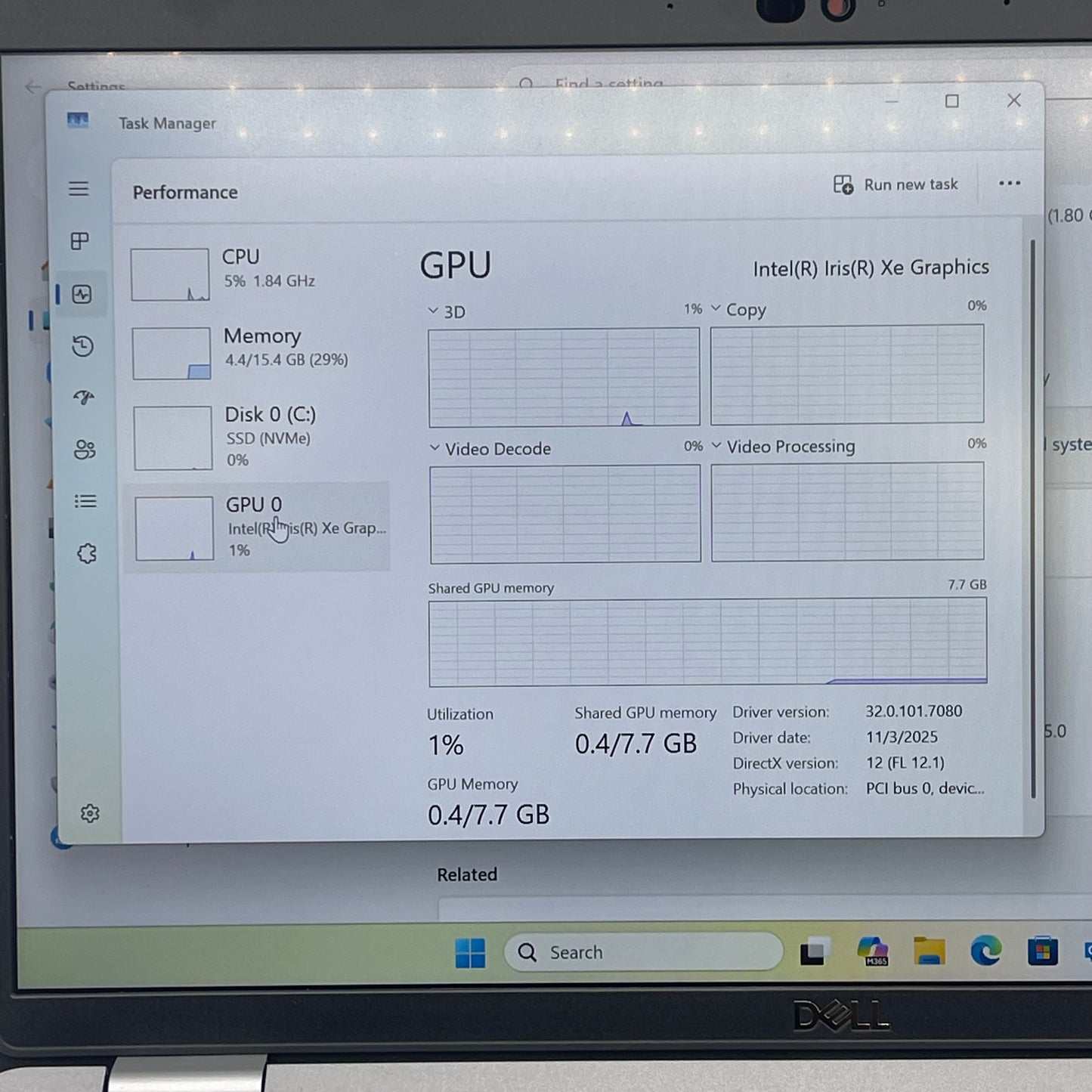Open Task View from the taskbar
Viewport: 1092px width, 1092px height.
pos(816,951)
